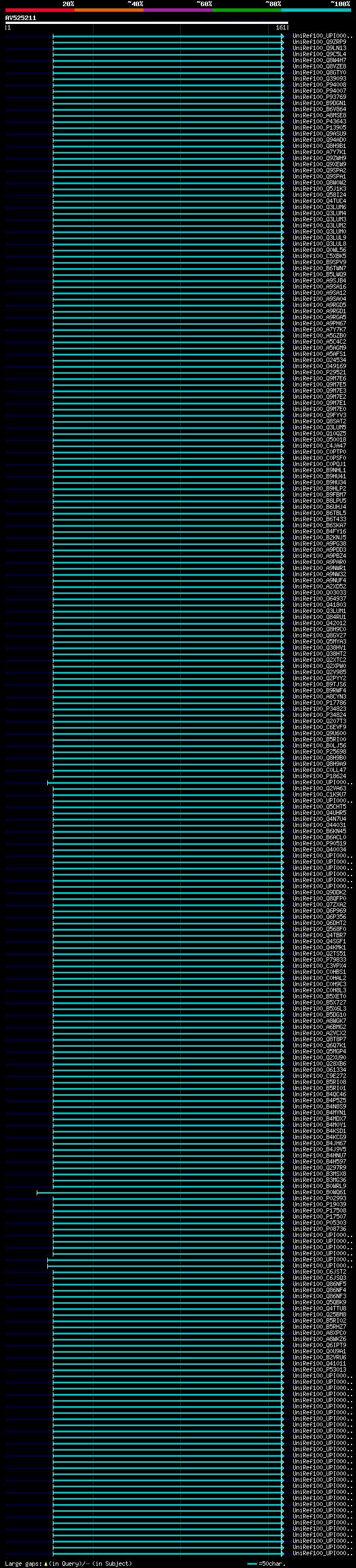The height and width of the screenshot is (1568, 356).
Task: Select label UniRef100_O44031
Action: coord(319,825)
